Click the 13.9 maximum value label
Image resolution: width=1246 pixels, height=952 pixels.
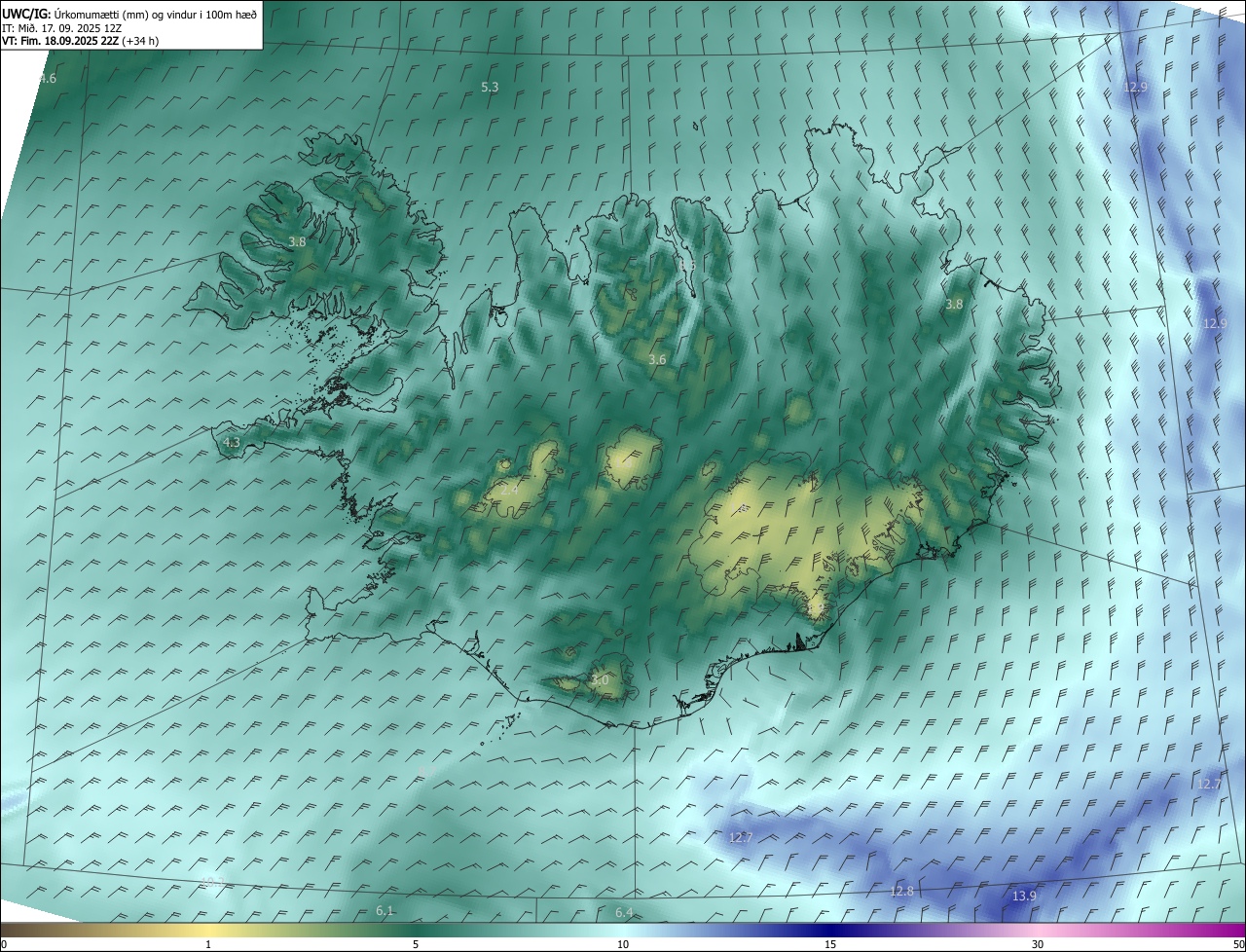point(1024,897)
